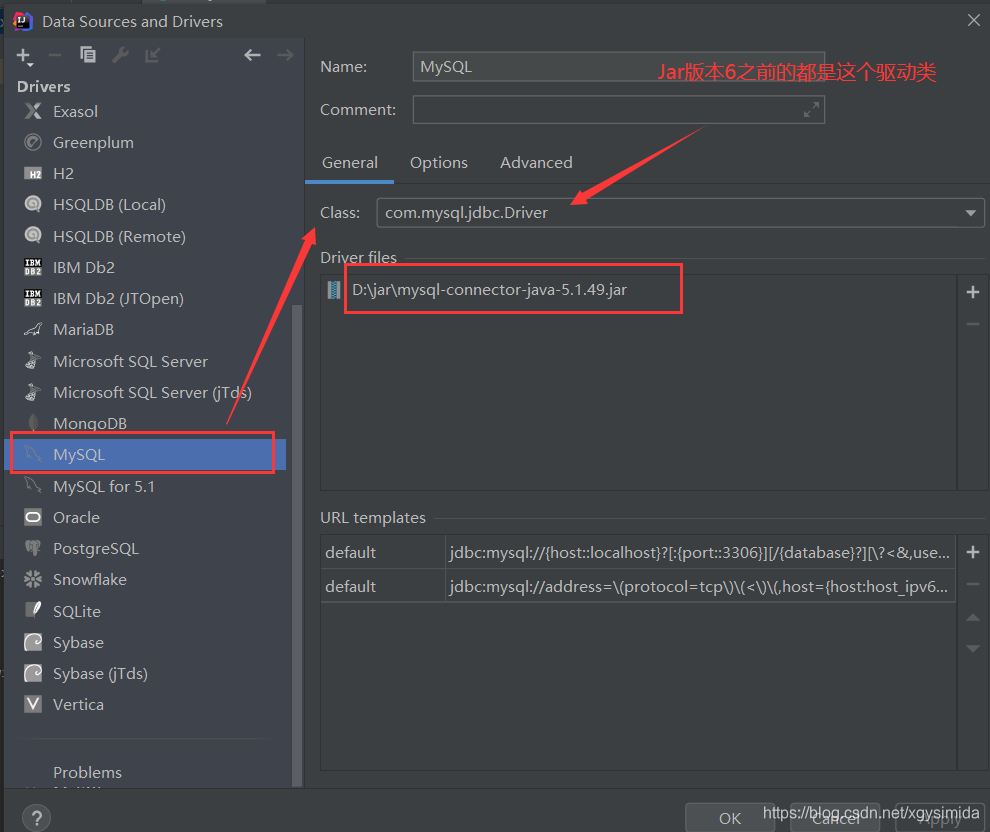This screenshot has width=990, height=832.
Task: Duplicate the MySQL driver using the copy icon
Action: [x=88, y=55]
